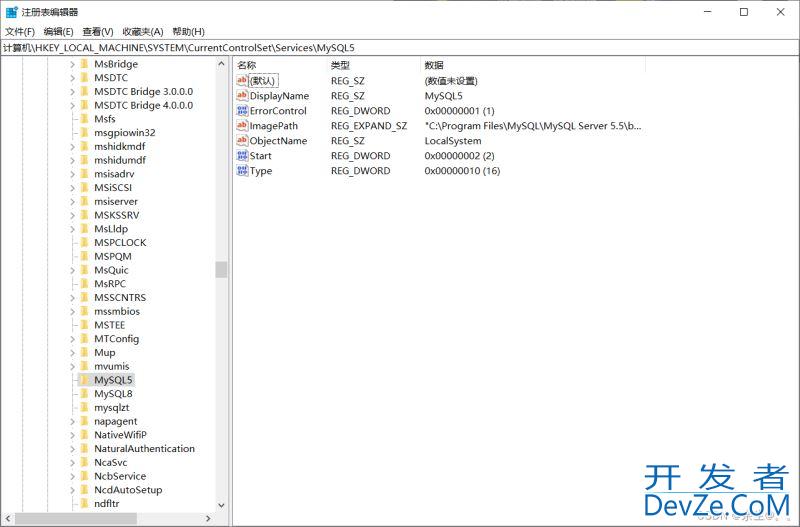Screen dimensions: 800x527
Task: Expand the MSDTC tree node
Action: tap(72, 78)
